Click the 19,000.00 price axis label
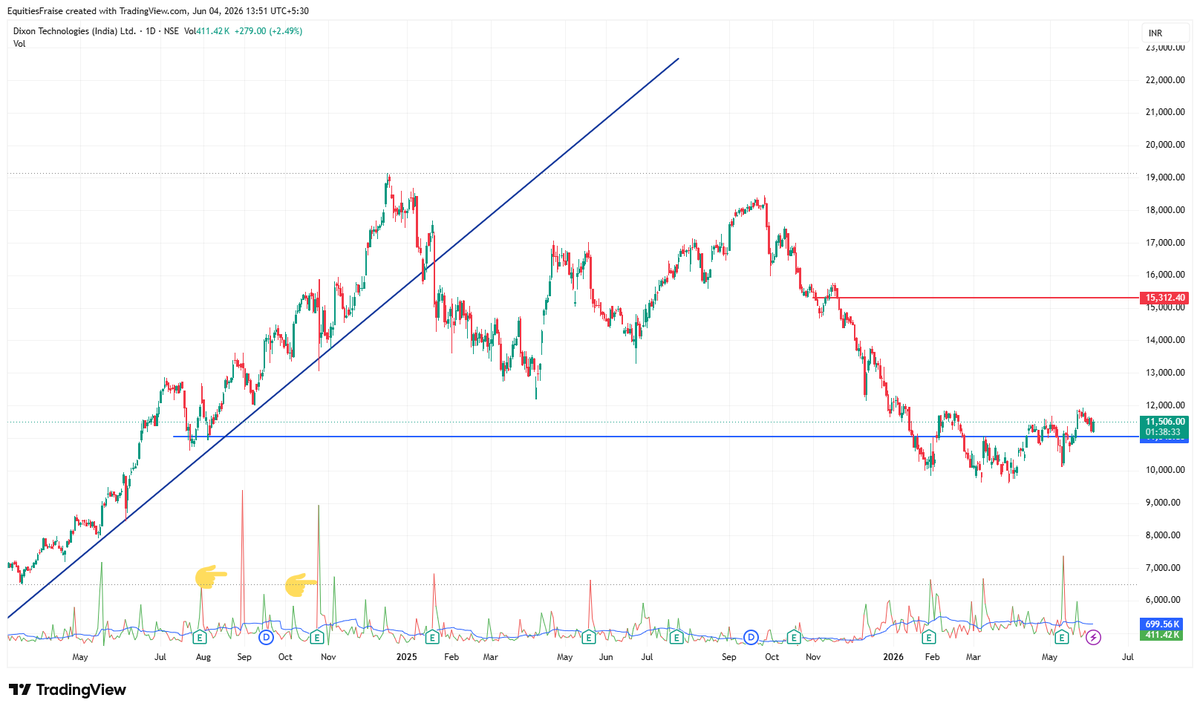1200x712 pixels. tap(1166, 177)
